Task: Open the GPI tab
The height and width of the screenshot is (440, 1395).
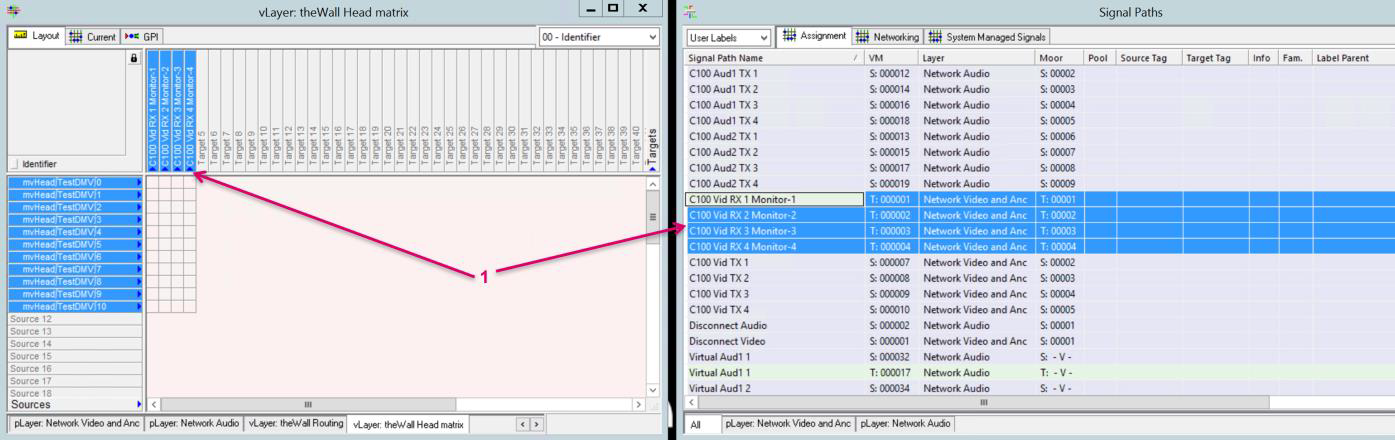Action: pyautogui.click(x=144, y=36)
